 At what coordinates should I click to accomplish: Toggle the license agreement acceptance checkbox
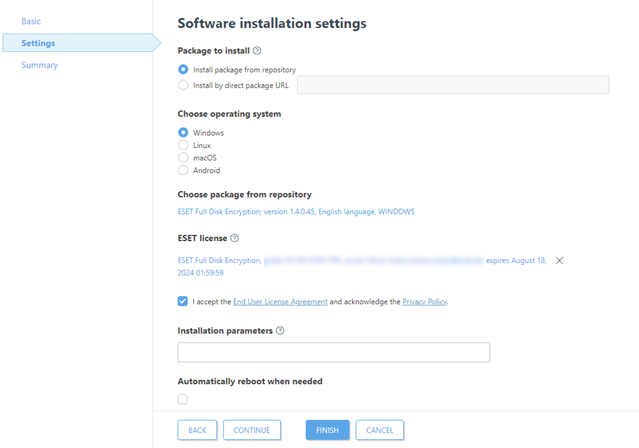pos(183,301)
